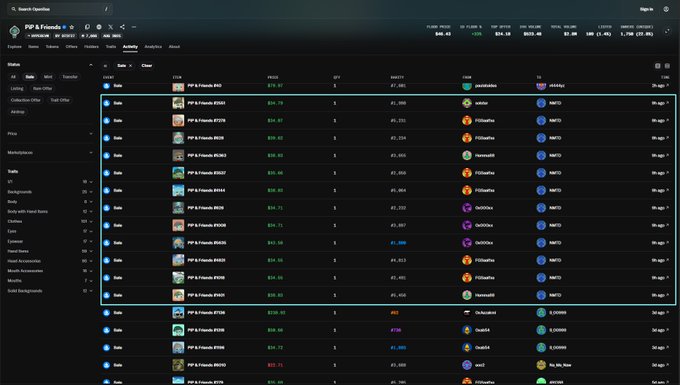Enable the Mint status filter
The width and height of the screenshot is (680, 385).
point(48,77)
